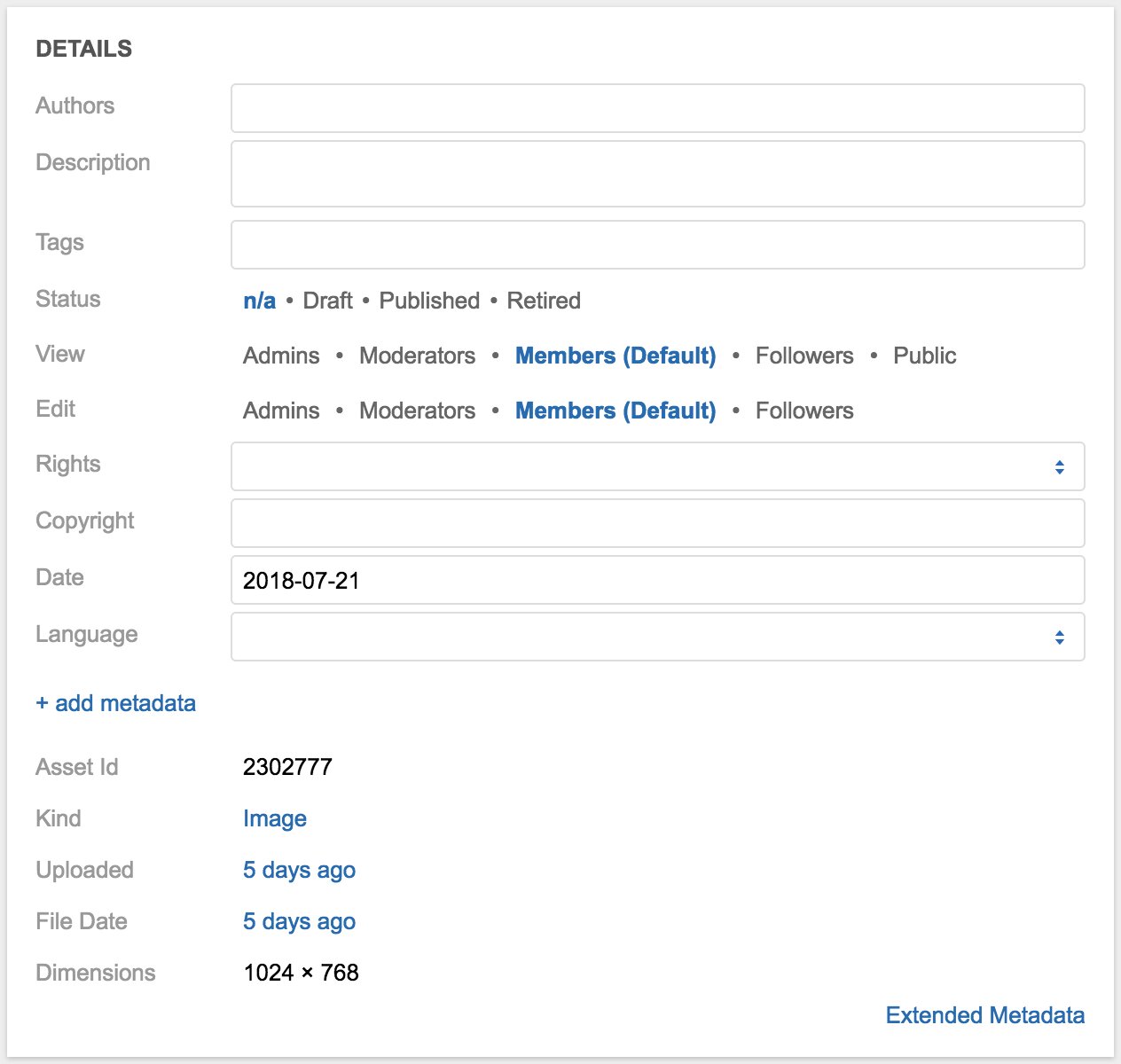The width and height of the screenshot is (1121, 1064).
Task: Open the Rights dropdown
Action: point(657,466)
